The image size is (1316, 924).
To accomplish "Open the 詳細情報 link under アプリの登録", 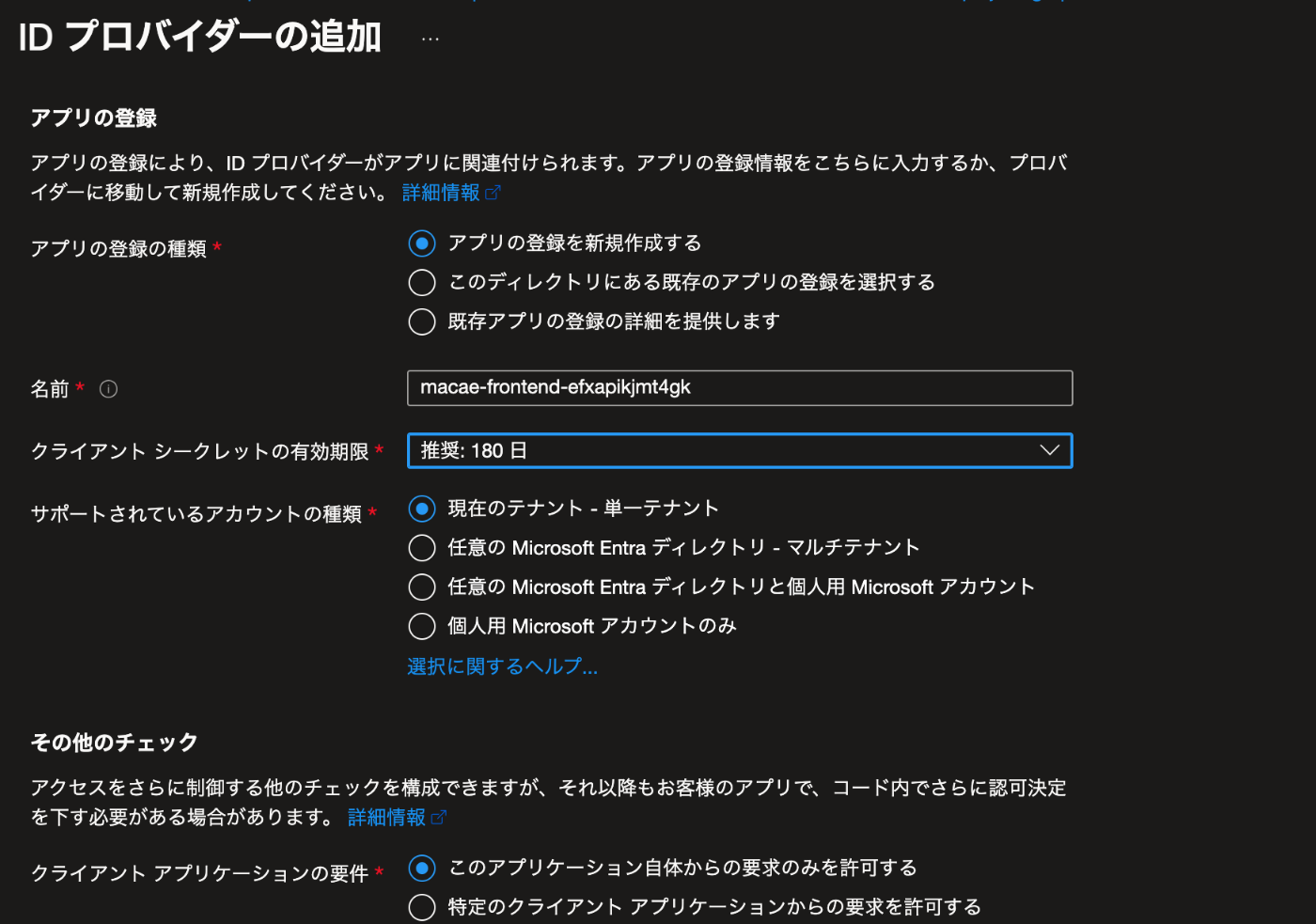I will tap(442, 192).
